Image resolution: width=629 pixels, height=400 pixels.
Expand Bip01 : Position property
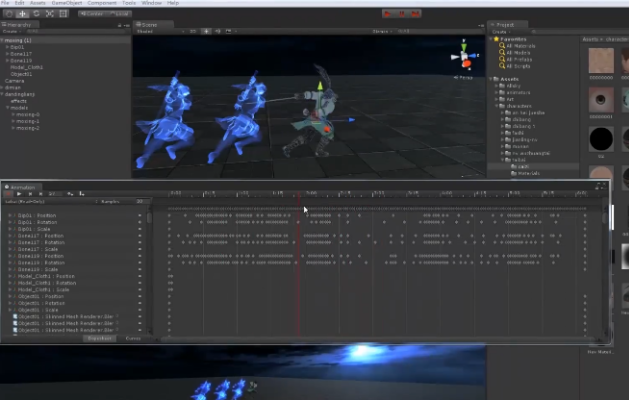click(10, 215)
